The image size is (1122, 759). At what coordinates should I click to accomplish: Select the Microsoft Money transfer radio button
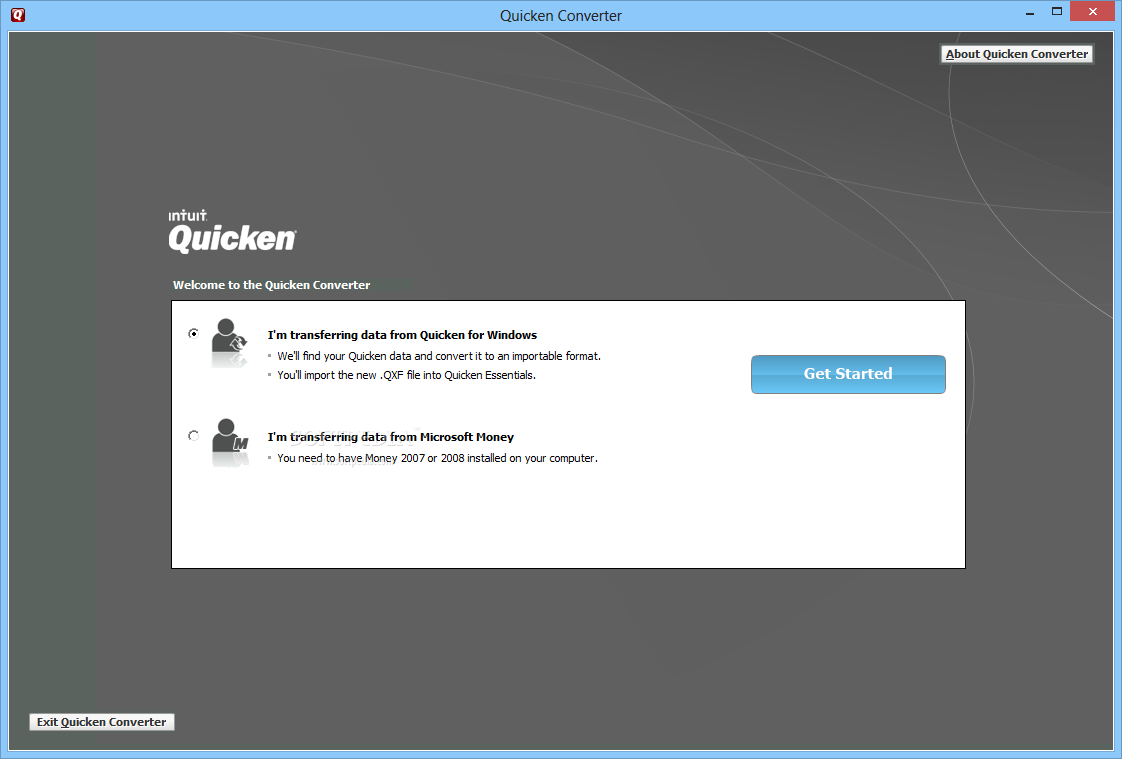point(193,436)
